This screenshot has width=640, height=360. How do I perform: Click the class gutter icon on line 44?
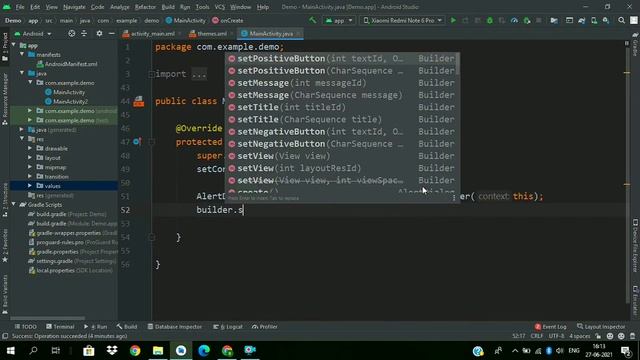pyautogui.click(x=139, y=101)
